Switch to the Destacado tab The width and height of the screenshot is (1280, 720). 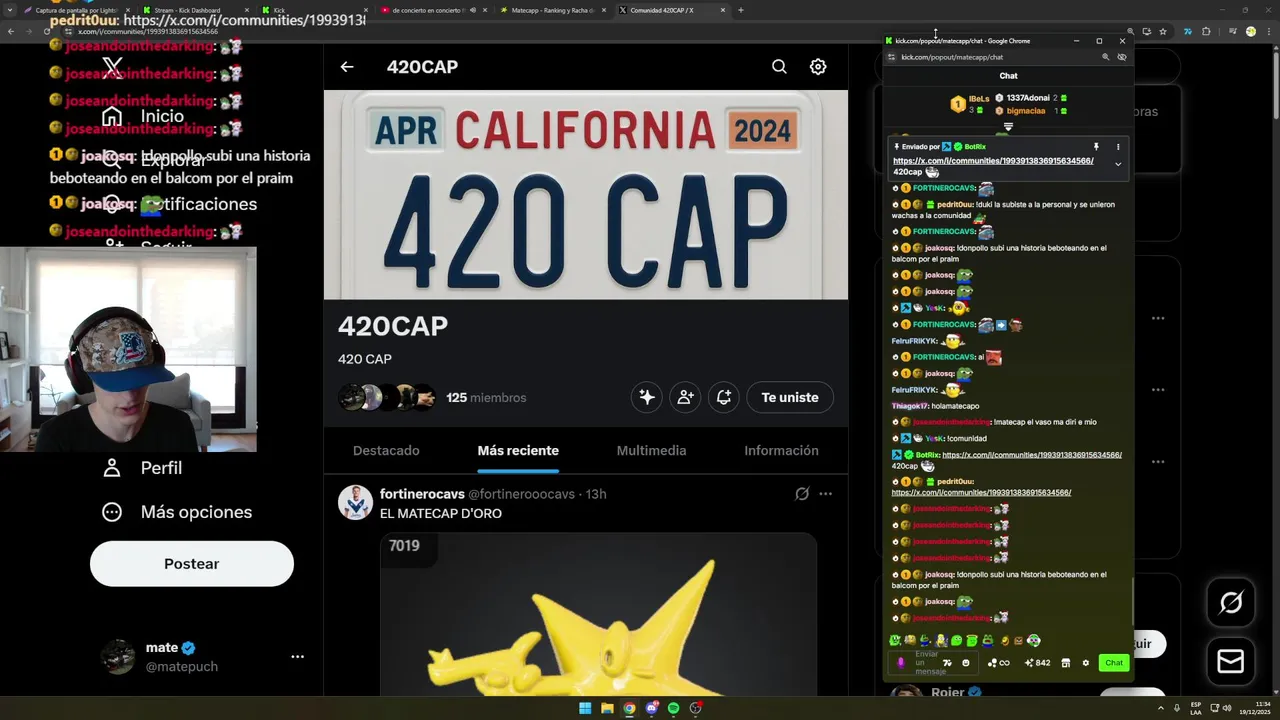click(386, 451)
